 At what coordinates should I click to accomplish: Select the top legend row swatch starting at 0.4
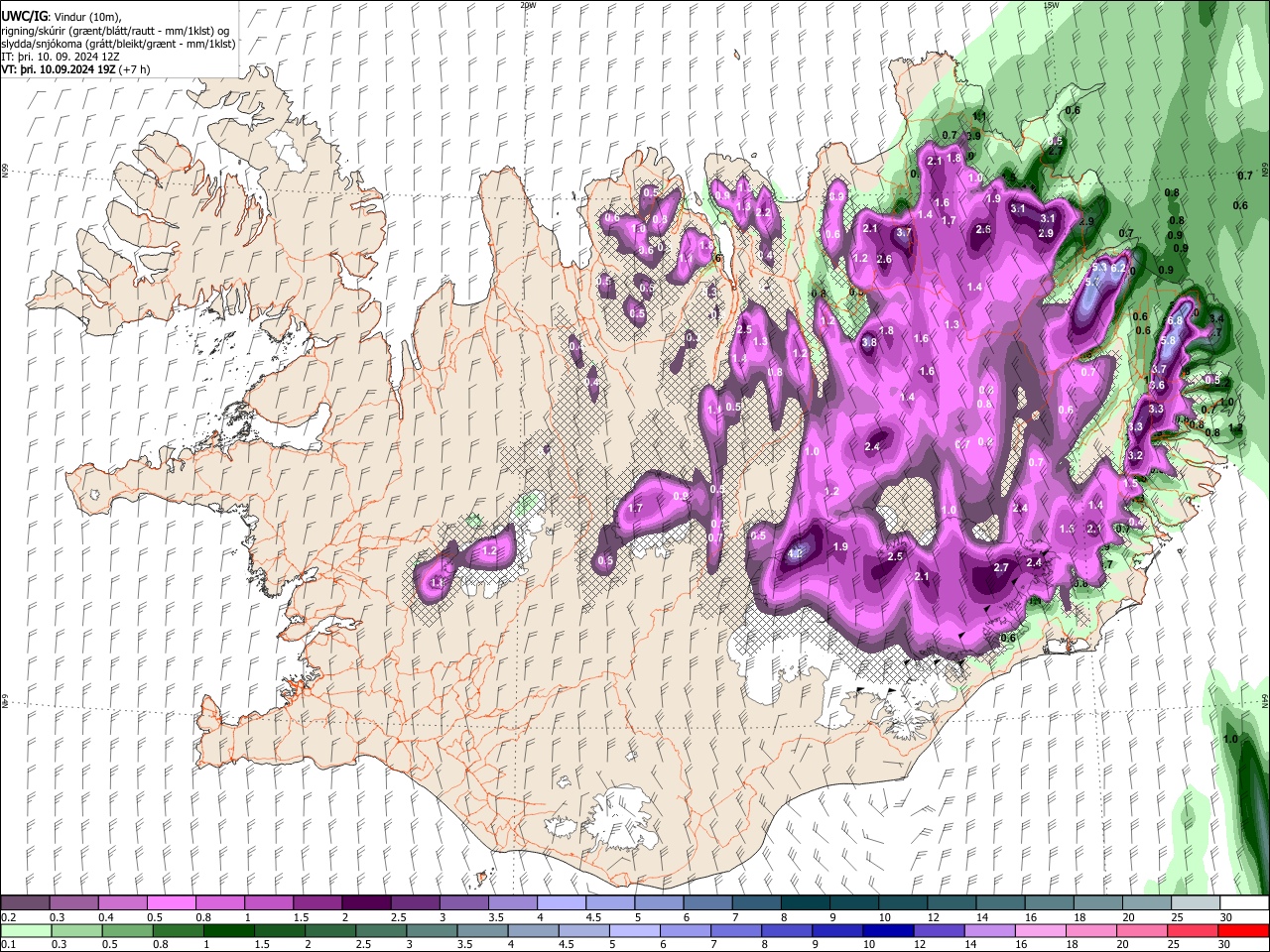coord(122,903)
